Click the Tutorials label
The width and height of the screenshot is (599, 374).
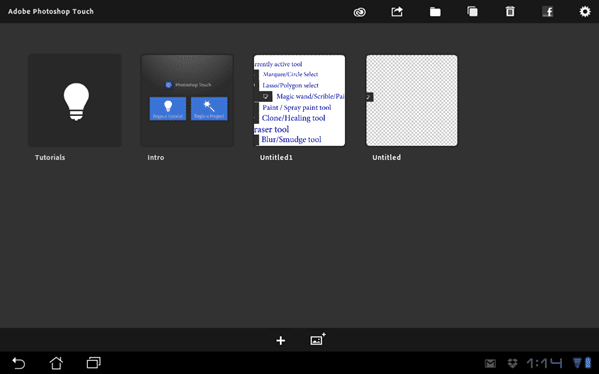(50, 157)
